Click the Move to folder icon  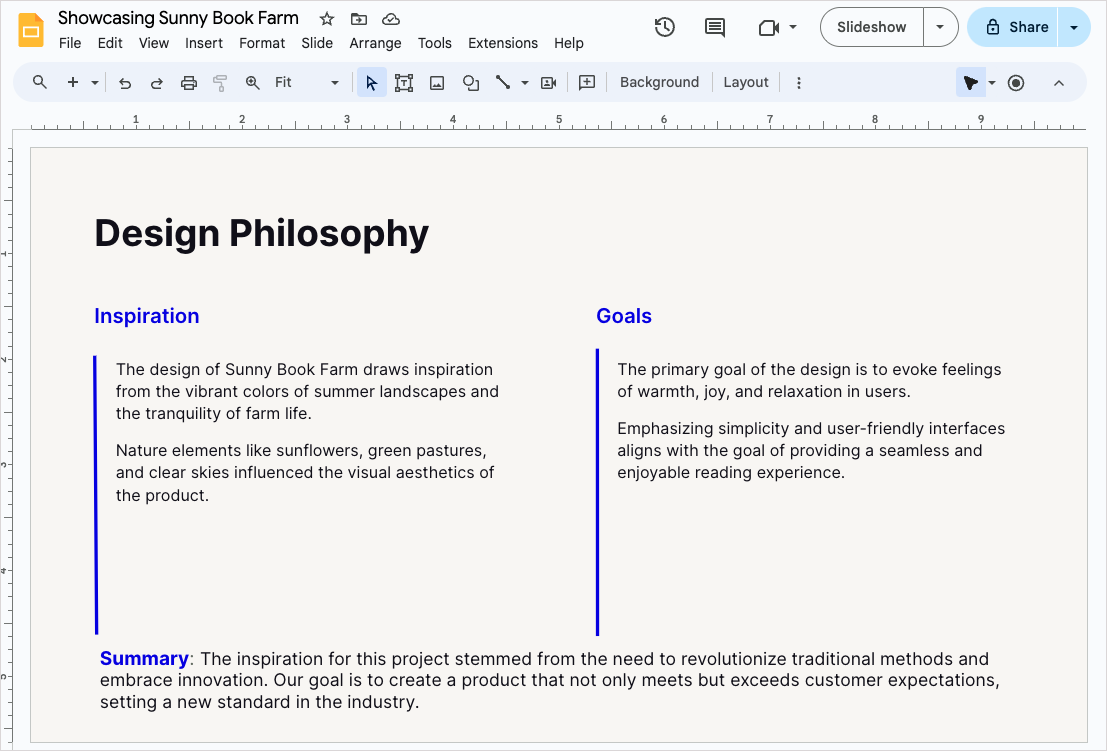359,19
